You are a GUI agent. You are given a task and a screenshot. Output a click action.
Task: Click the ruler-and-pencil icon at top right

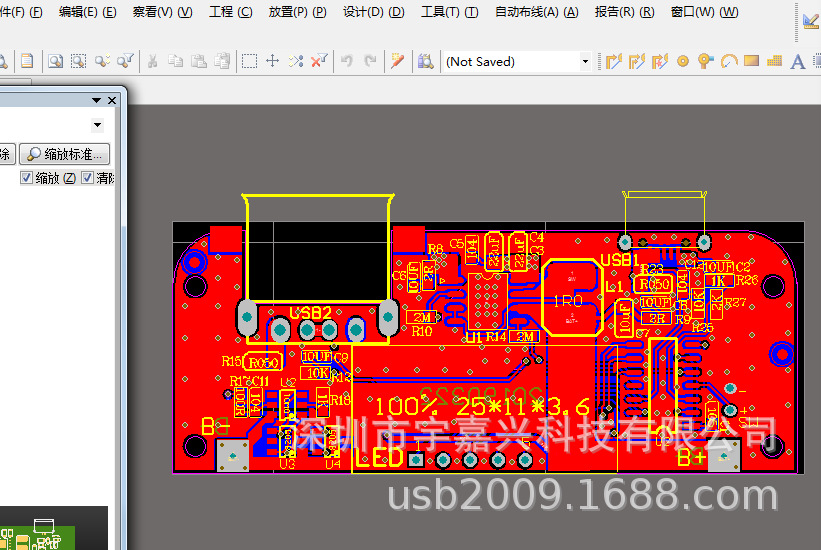[x=811, y=20]
